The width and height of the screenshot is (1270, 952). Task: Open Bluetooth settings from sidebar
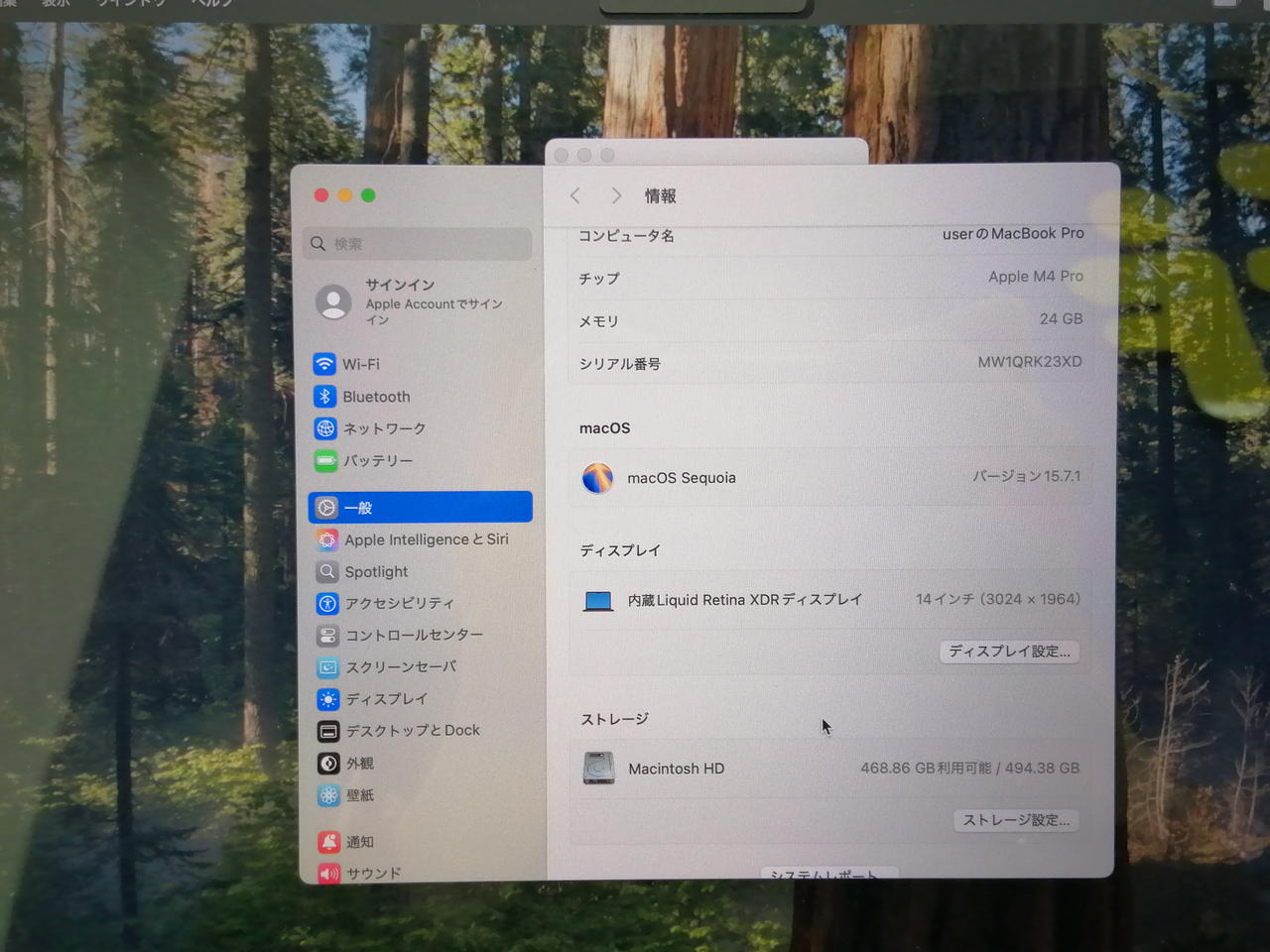coord(375,397)
